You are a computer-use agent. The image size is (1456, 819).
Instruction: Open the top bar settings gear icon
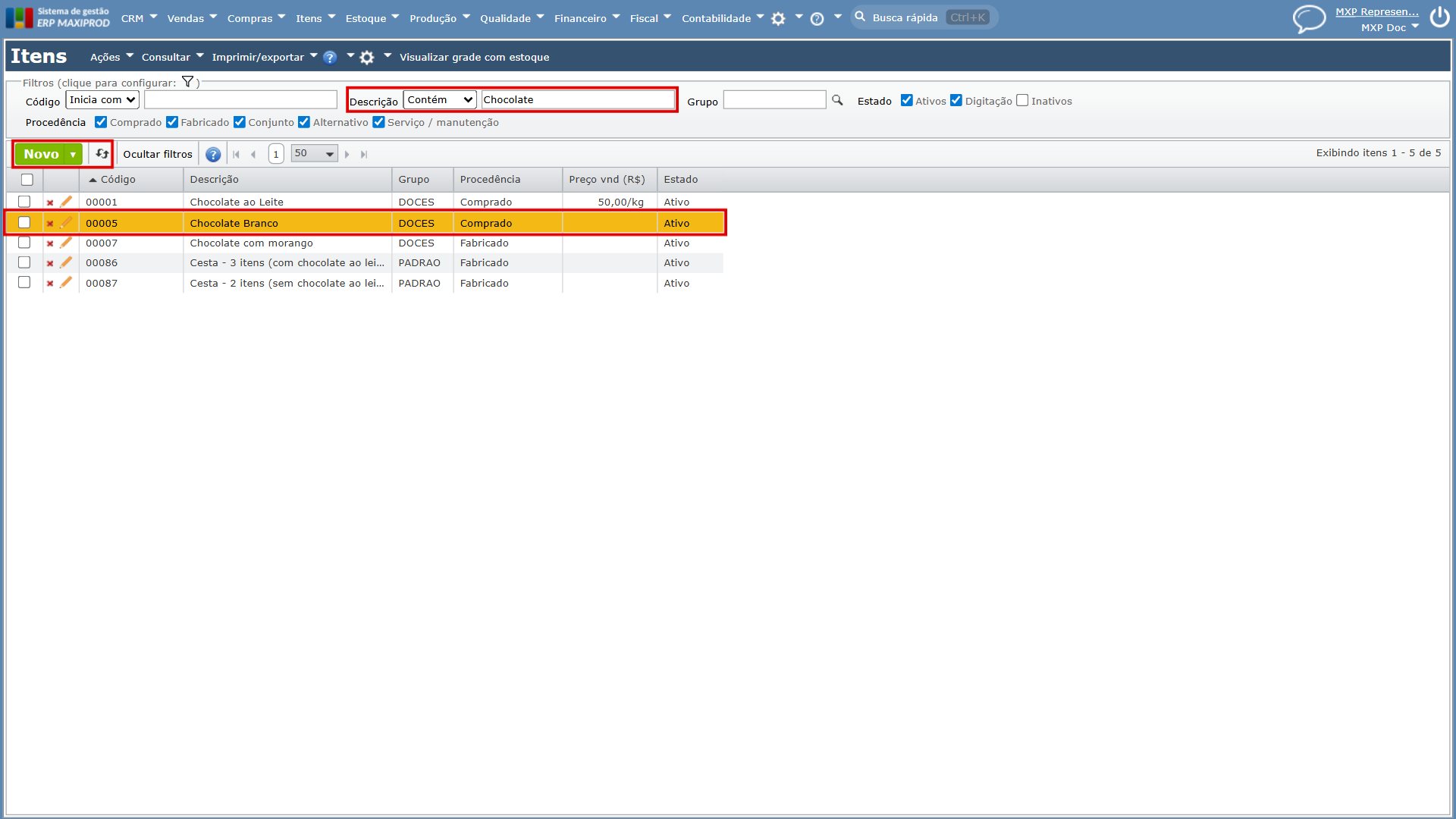click(778, 19)
